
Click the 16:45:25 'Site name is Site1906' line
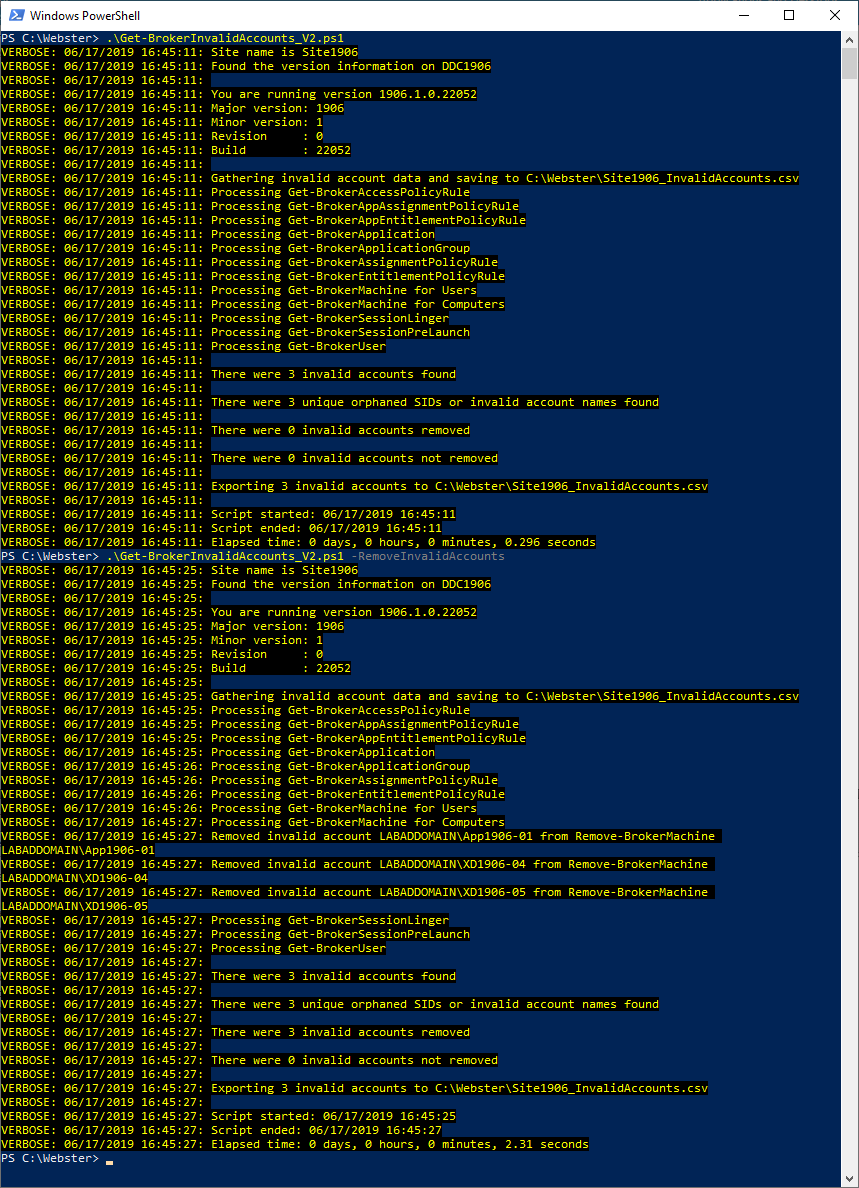(x=180, y=570)
